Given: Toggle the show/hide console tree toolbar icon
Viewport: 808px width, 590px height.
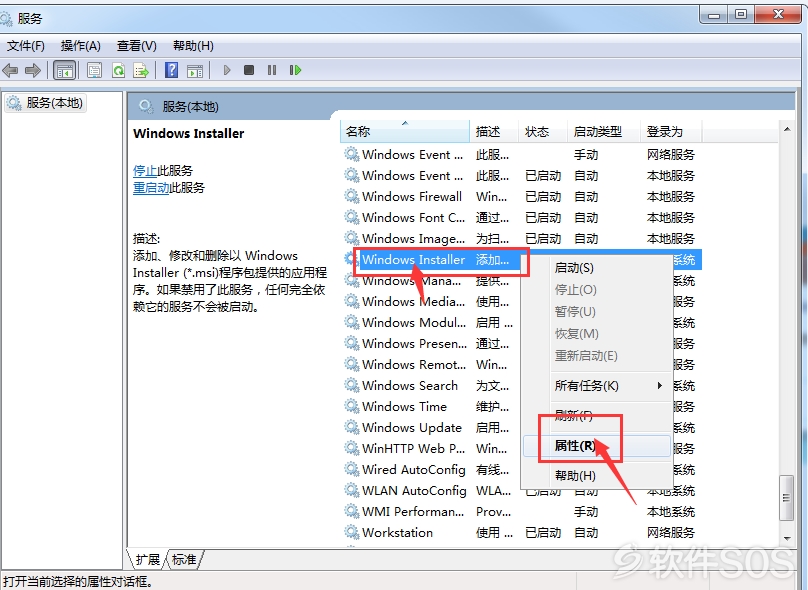Looking at the screenshot, I should tap(65, 70).
